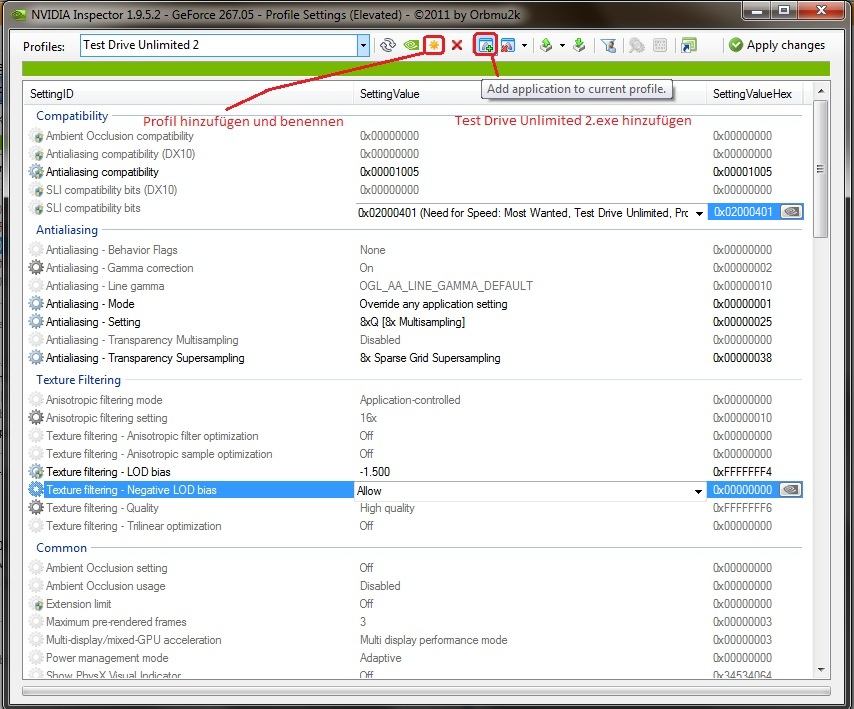Remove application from profile icon
This screenshot has height=709, width=854.
(x=508, y=45)
